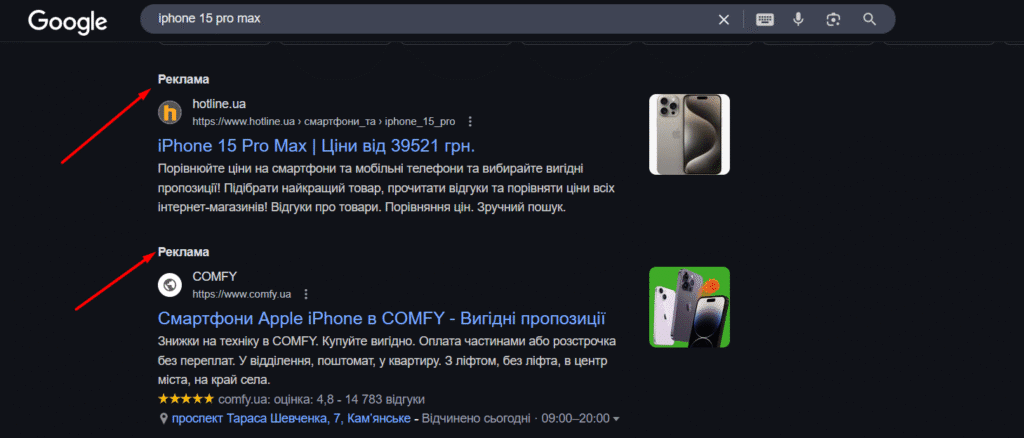Click the hotline.ua favicon
The image size is (1024, 438).
point(170,112)
